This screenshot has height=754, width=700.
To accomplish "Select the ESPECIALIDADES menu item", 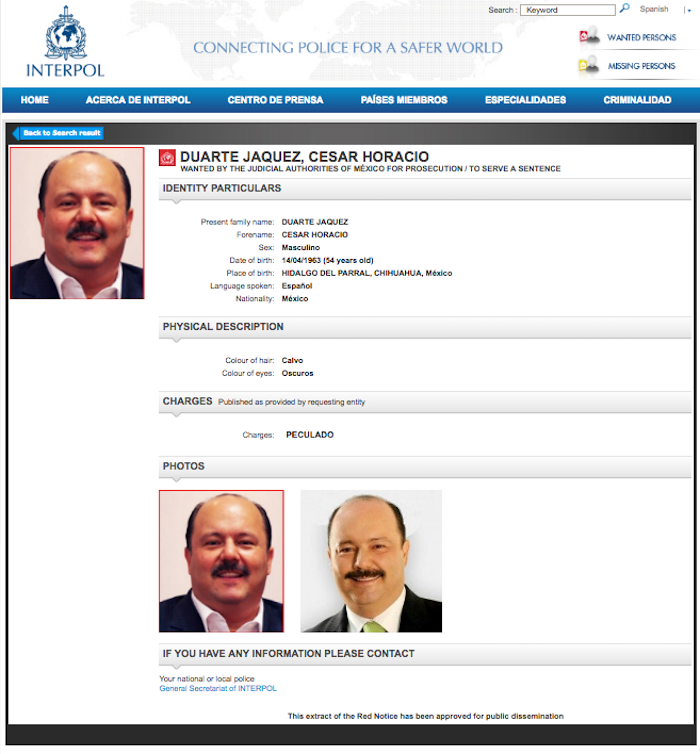I will pyautogui.click(x=525, y=100).
